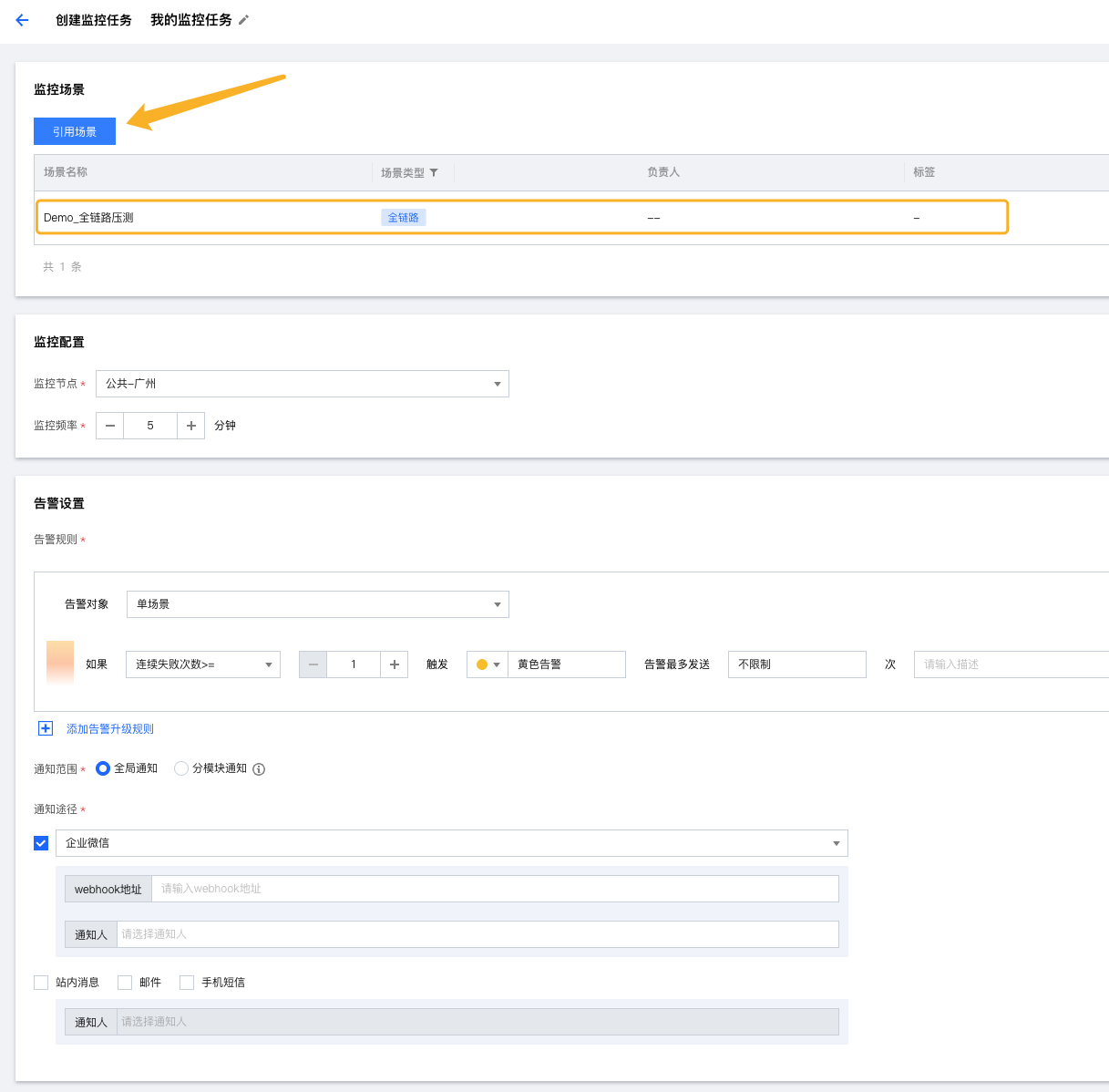Screen dimensions: 1109x1092
Task: Decrease monitoring frequency with minus icon
Action: (x=110, y=426)
